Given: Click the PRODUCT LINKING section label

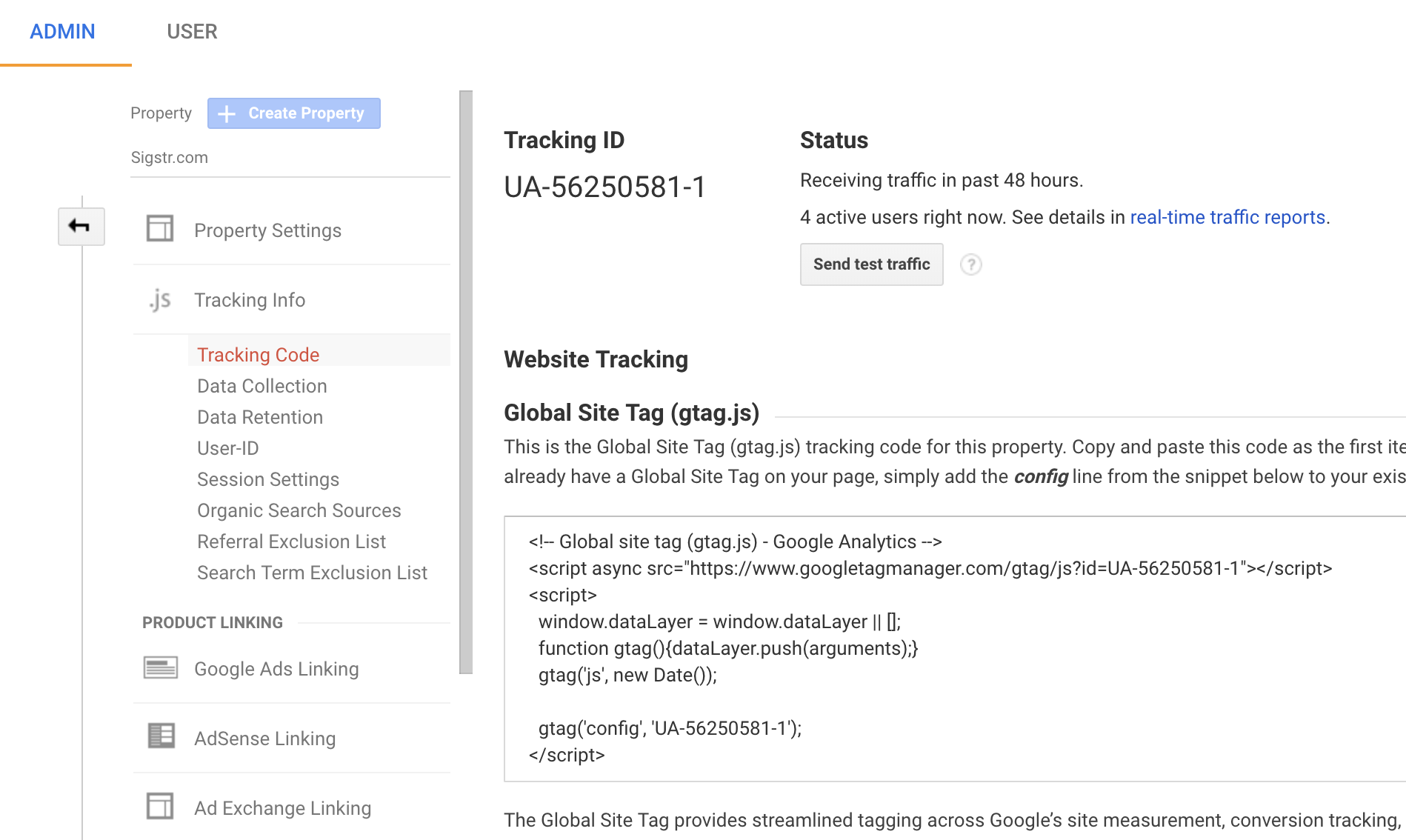Looking at the screenshot, I should coord(213,623).
